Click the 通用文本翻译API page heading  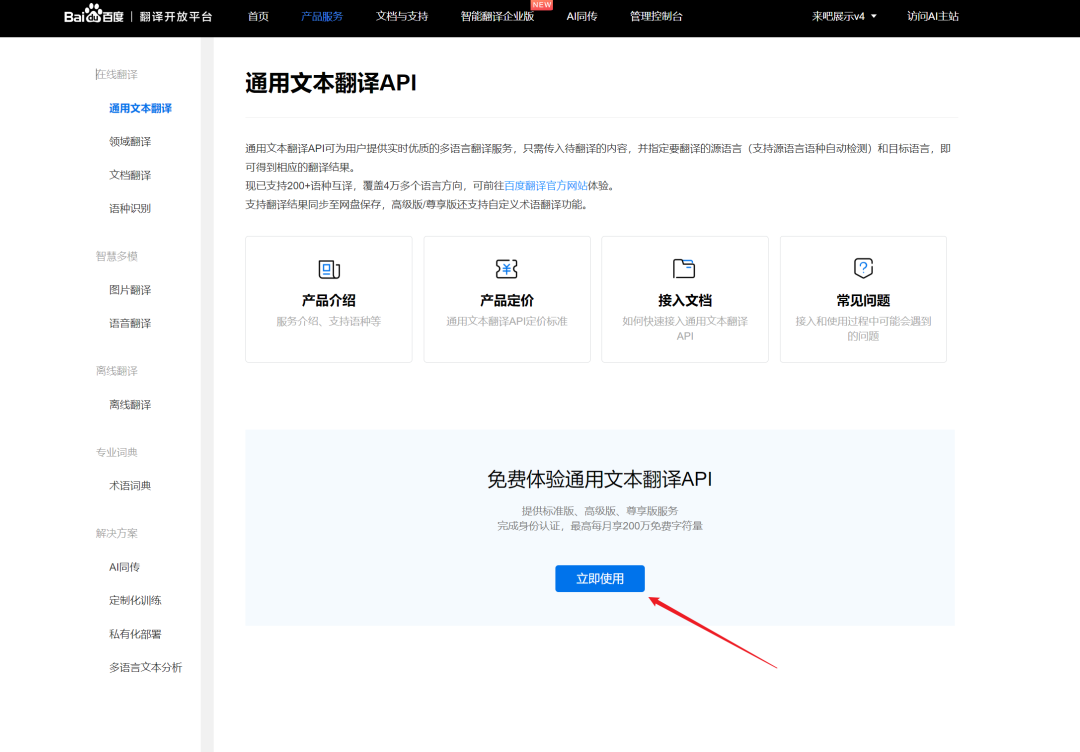tap(331, 83)
